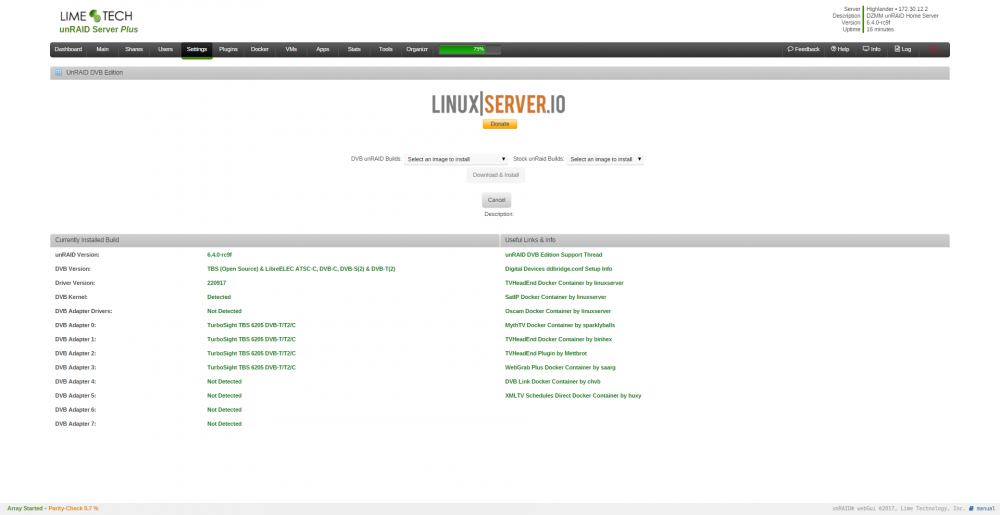Open the Log viewer
The width and height of the screenshot is (1000, 515).
pyautogui.click(x=903, y=49)
